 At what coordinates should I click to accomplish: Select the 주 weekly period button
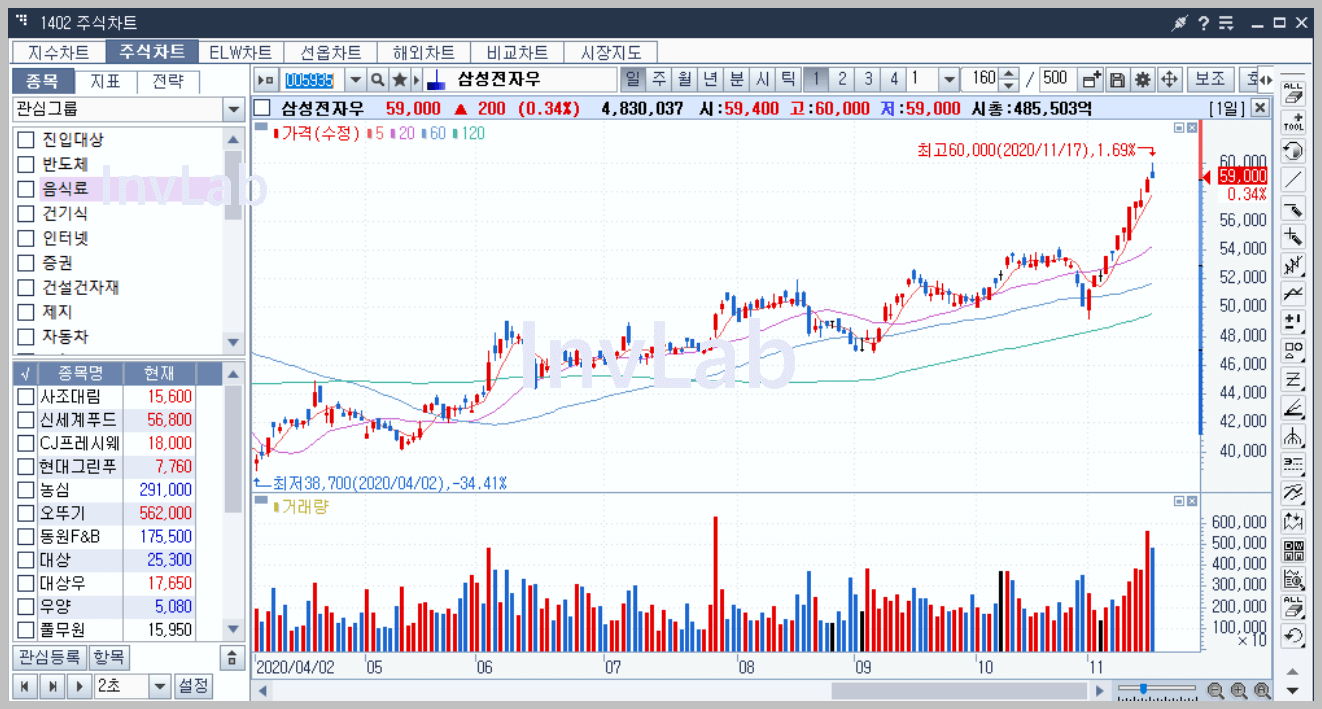point(659,80)
